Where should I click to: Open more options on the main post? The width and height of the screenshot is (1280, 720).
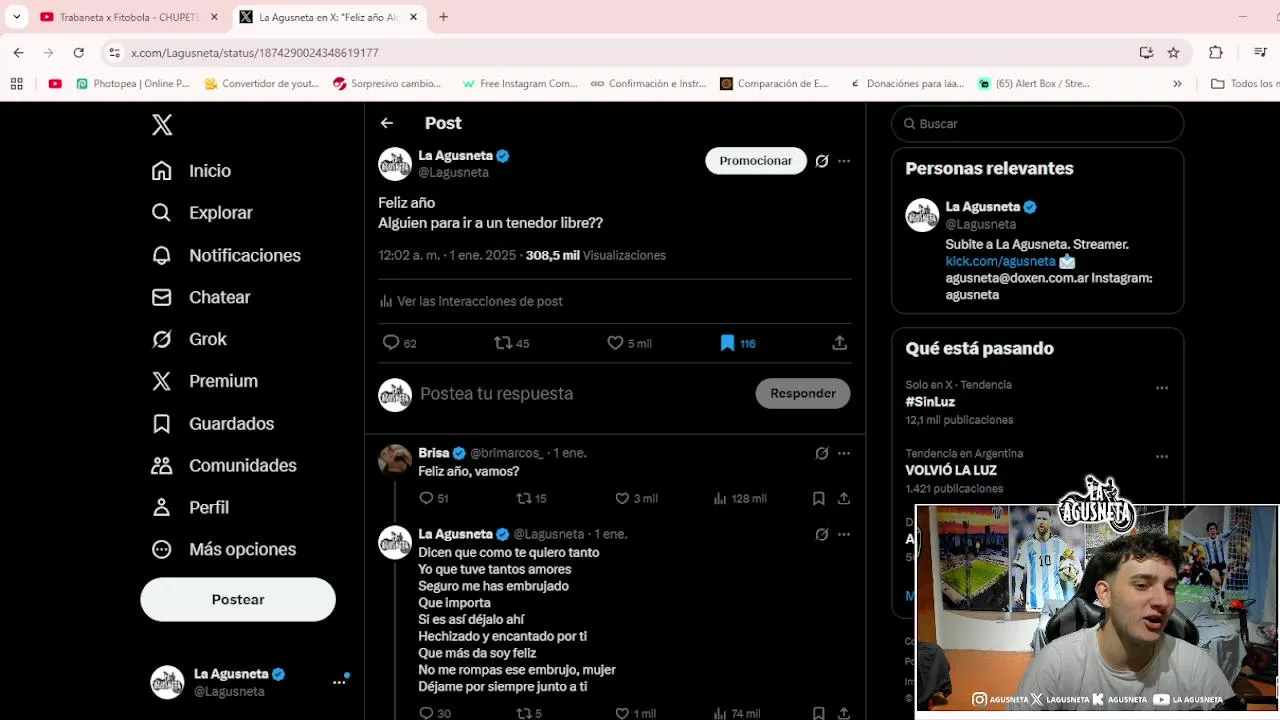[x=844, y=161]
